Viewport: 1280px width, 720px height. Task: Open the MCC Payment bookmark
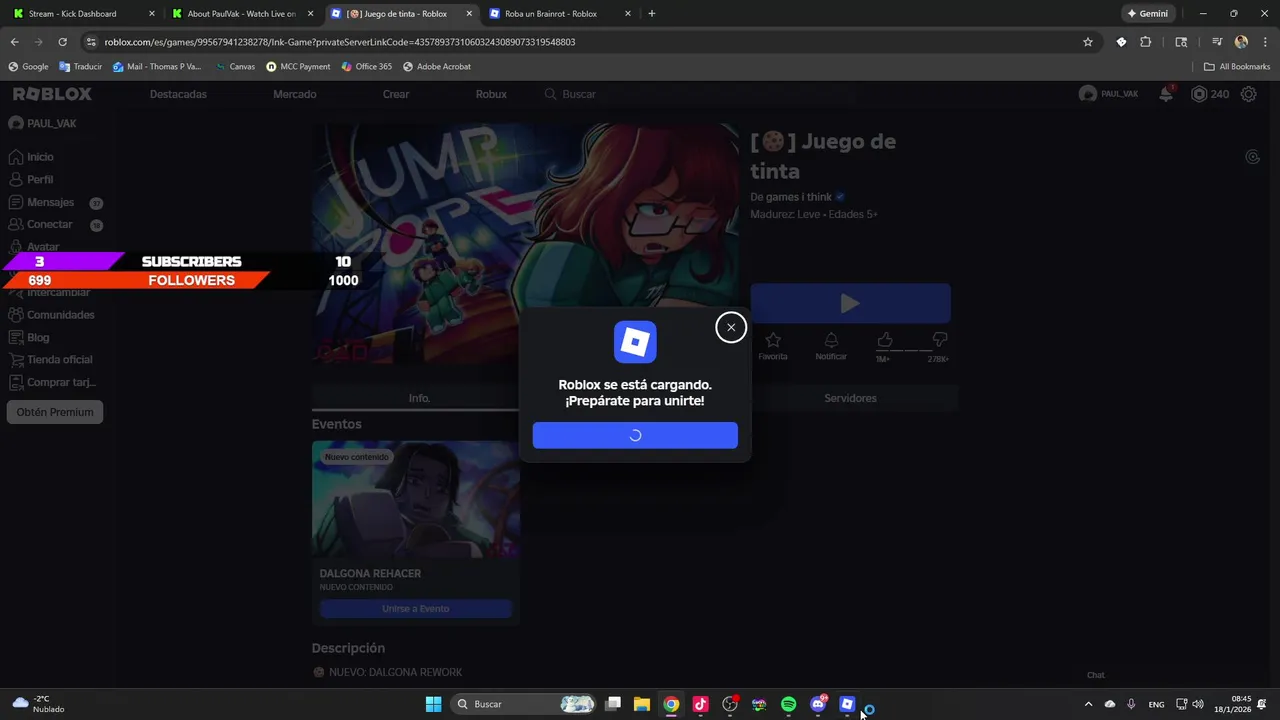tap(298, 67)
